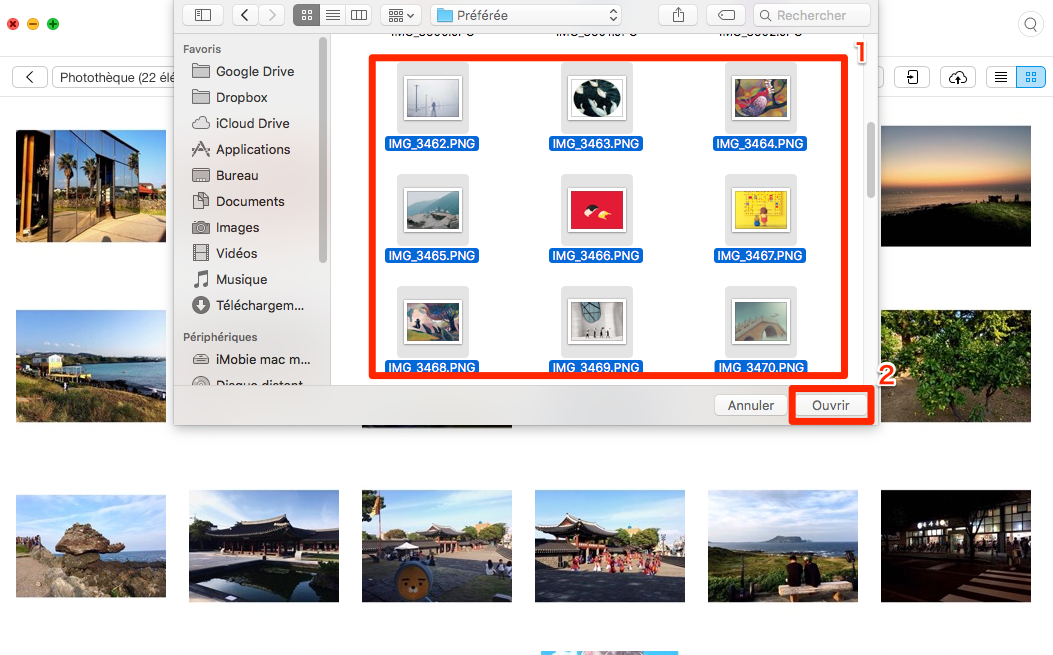Click the Images camera icon
The width and height of the screenshot is (1053, 655).
pos(201,228)
